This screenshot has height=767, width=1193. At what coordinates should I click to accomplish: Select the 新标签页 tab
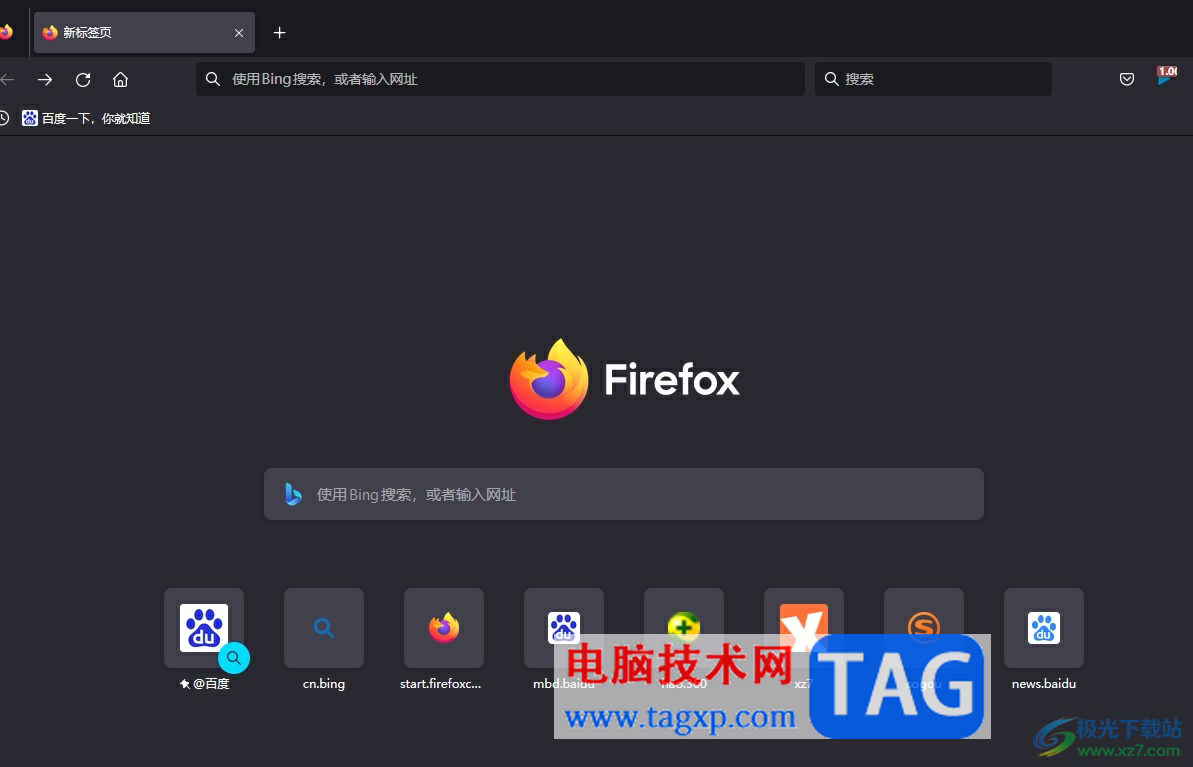[x=145, y=33]
